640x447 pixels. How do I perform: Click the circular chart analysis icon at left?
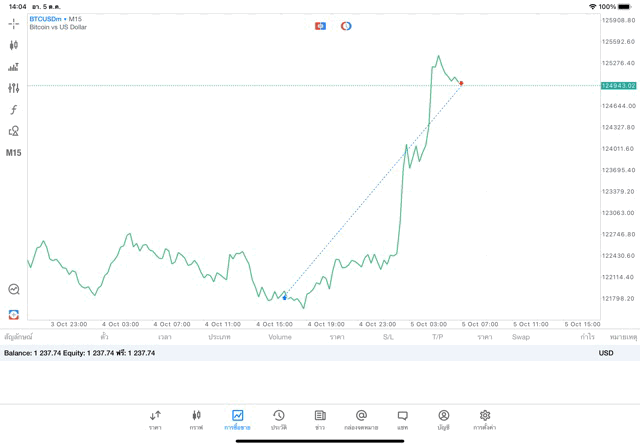coord(14,289)
